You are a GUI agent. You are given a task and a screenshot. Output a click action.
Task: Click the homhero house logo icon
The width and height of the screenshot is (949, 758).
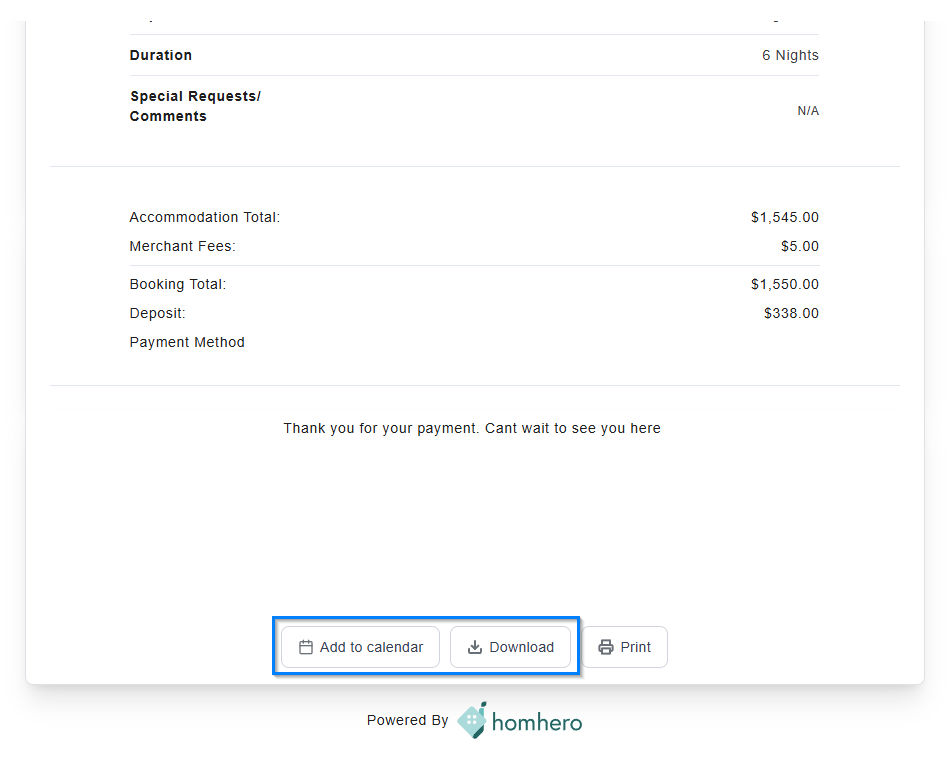point(472,720)
